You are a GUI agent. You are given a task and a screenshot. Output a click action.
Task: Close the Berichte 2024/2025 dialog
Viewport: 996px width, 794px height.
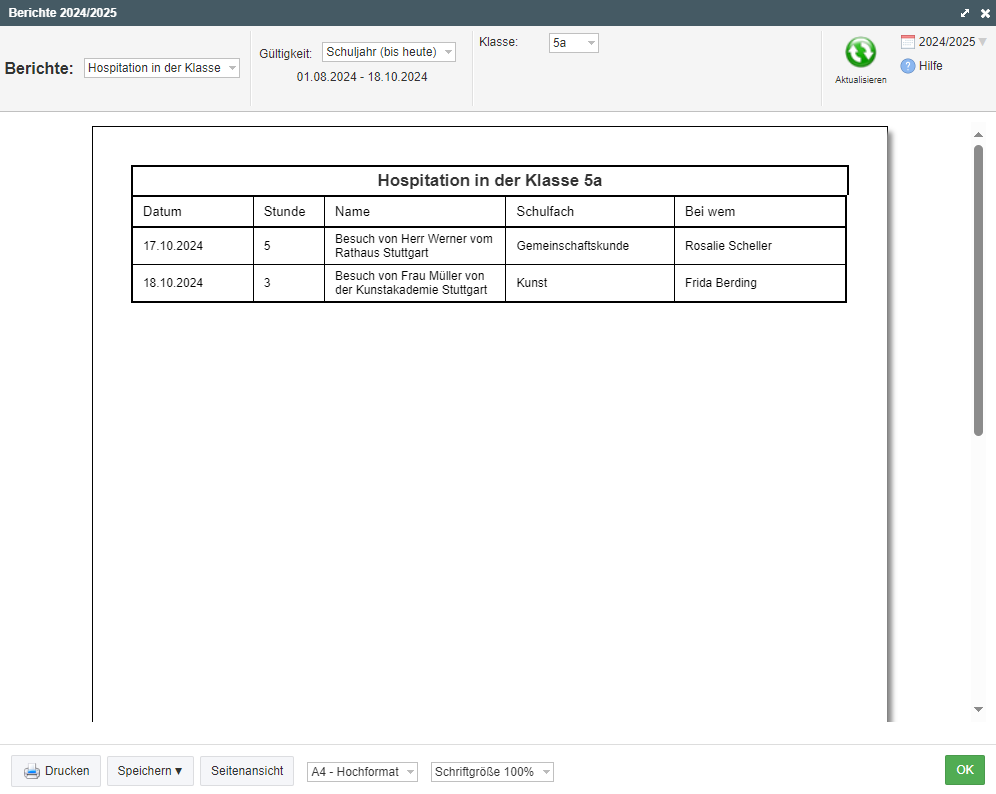[x=985, y=13]
